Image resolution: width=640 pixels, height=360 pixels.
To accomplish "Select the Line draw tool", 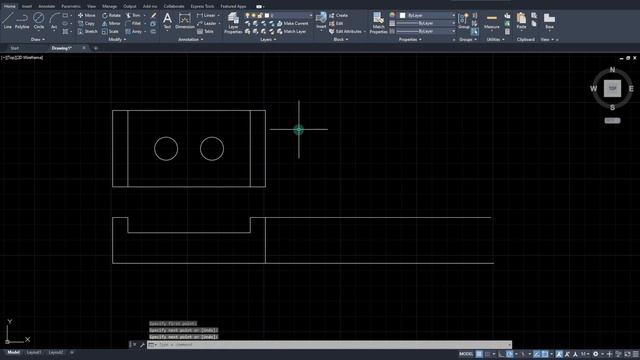I will [x=7, y=20].
